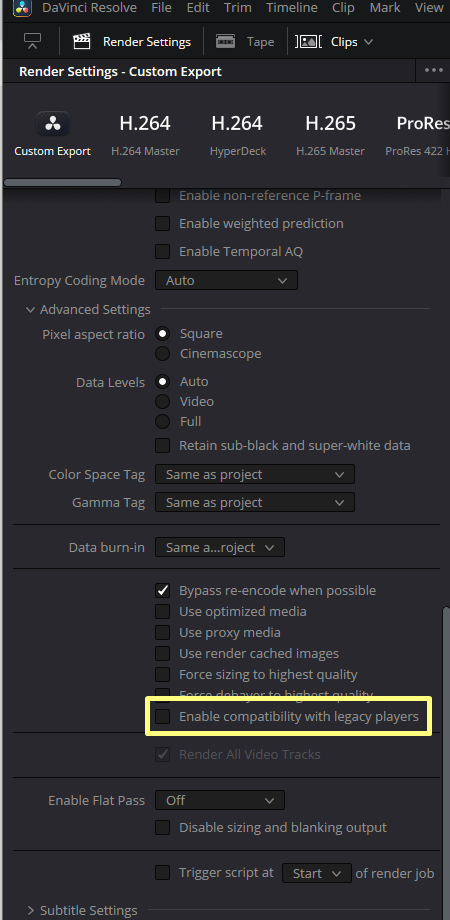Open the panel options three-dot menu
This screenshot has height=920, width=450.
click(434, 70)
